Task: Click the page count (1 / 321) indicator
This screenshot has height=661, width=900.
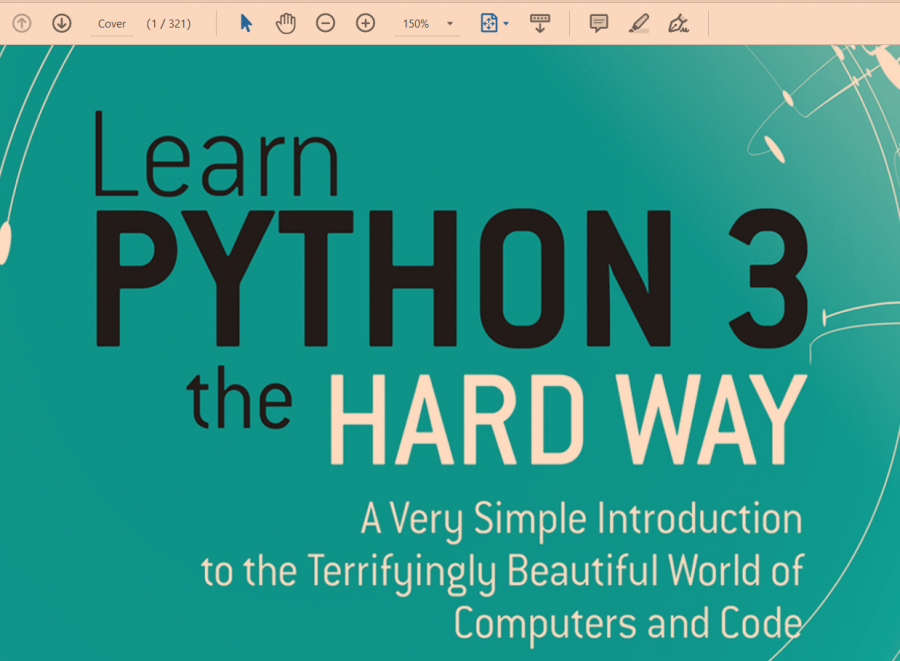Action: click(x=168, y=24)
